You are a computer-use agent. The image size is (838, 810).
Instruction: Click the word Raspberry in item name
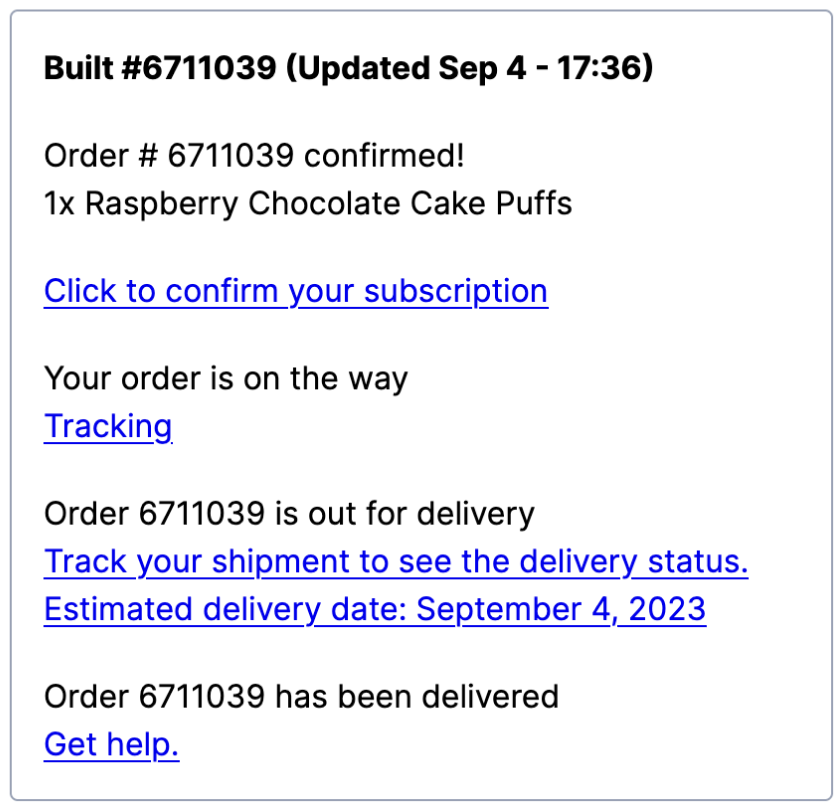click(x=162, y=203)
